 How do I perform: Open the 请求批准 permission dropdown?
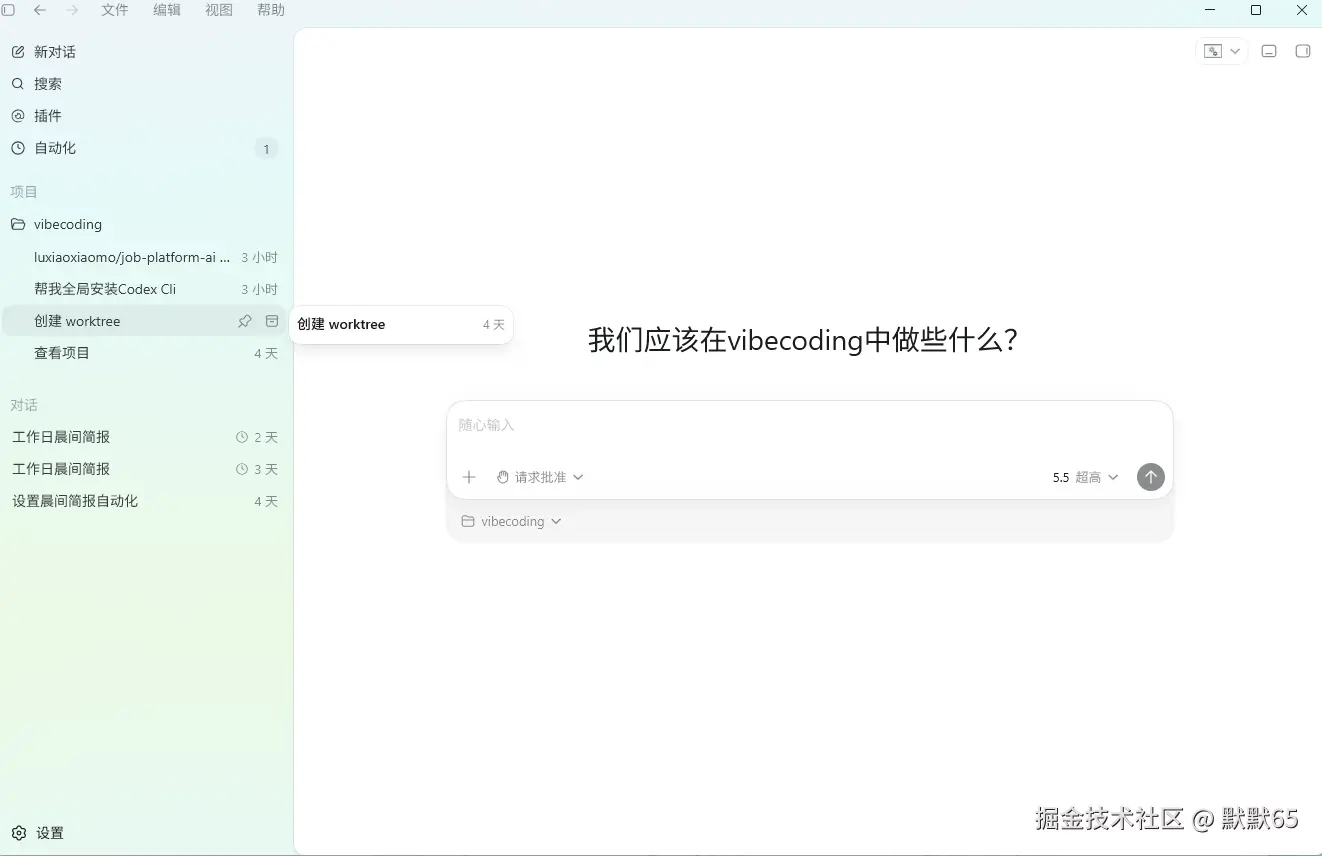[x=540, y=477]
